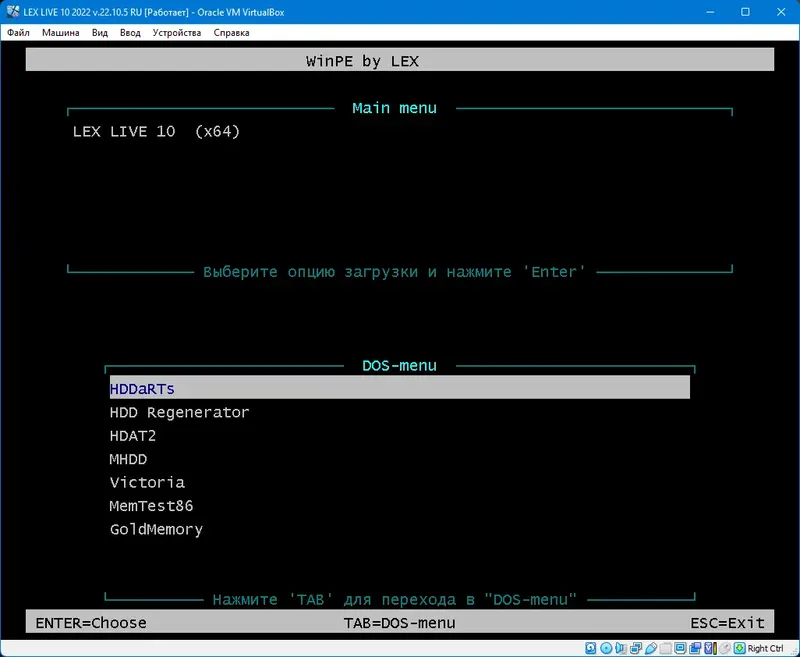Open the Машина menu
Viewport: 800px width, 657px height.
tap(61, 33)
